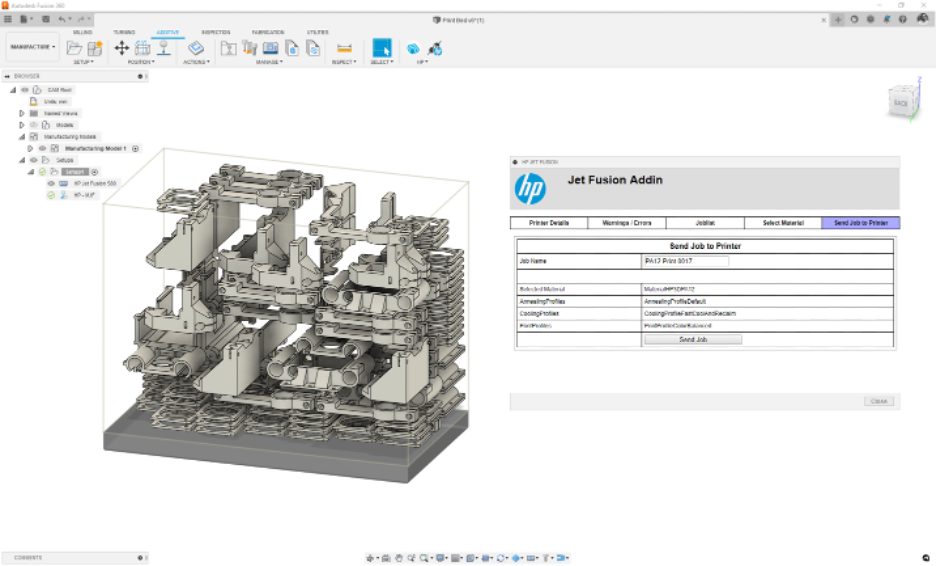This screenshot has width=936, height=566.
Task: Activate the blue Select tool
Action: (382, 47)
